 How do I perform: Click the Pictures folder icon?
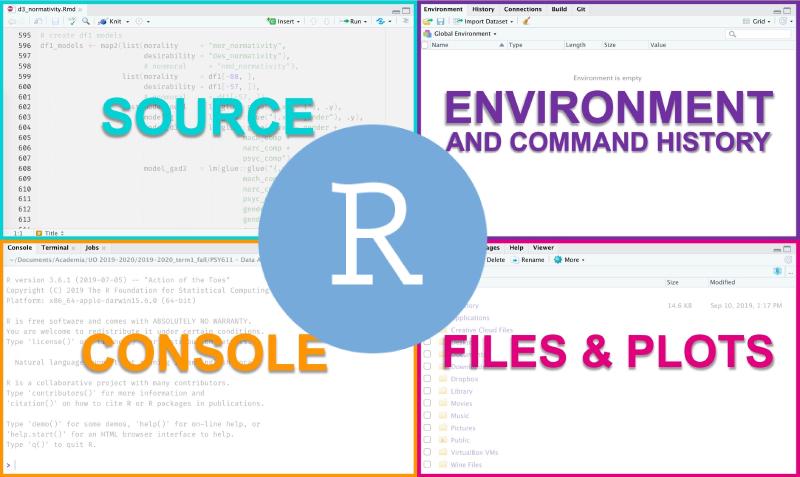[443, 428]
